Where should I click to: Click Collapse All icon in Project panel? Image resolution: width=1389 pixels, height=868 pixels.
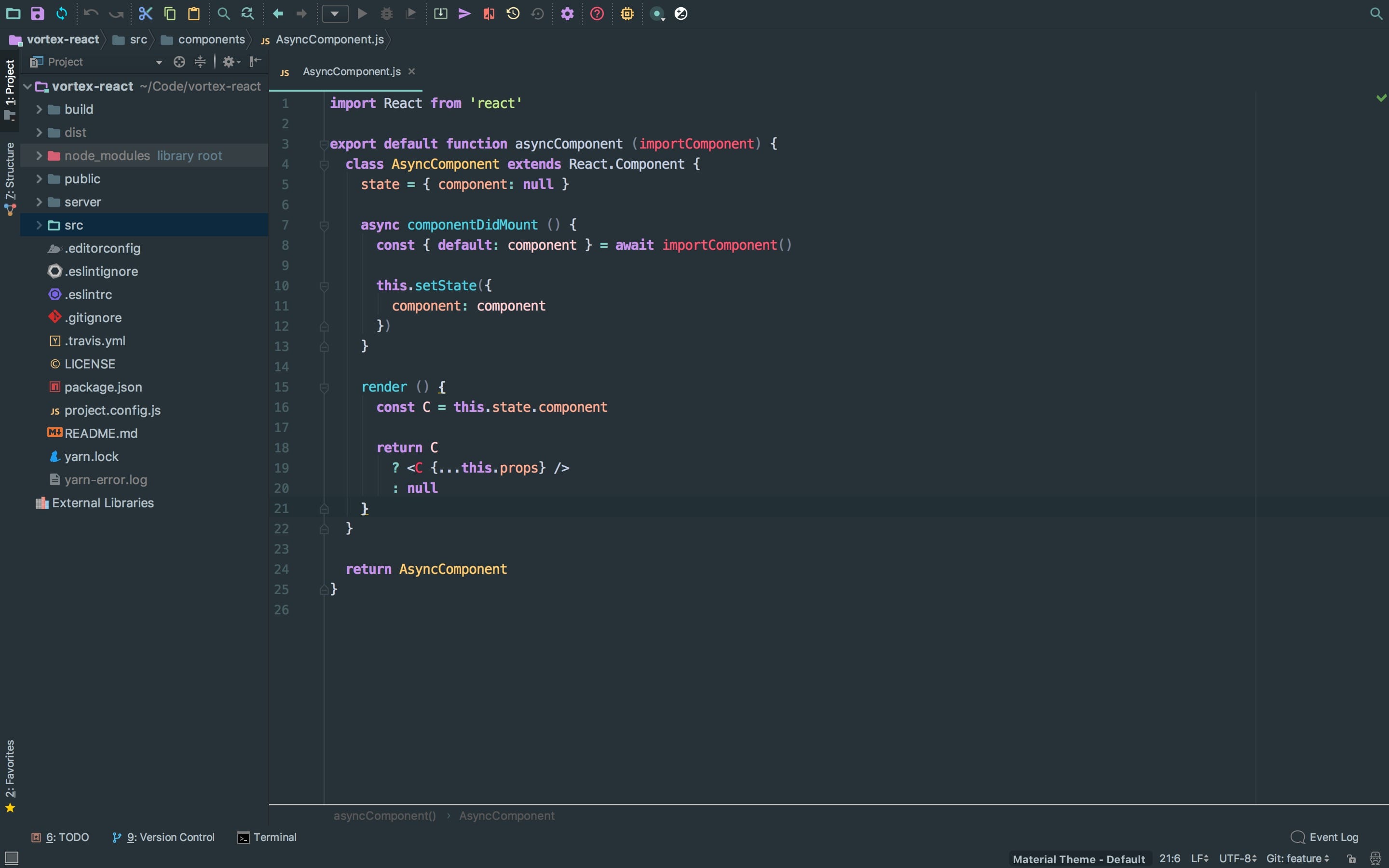point(200,62)
